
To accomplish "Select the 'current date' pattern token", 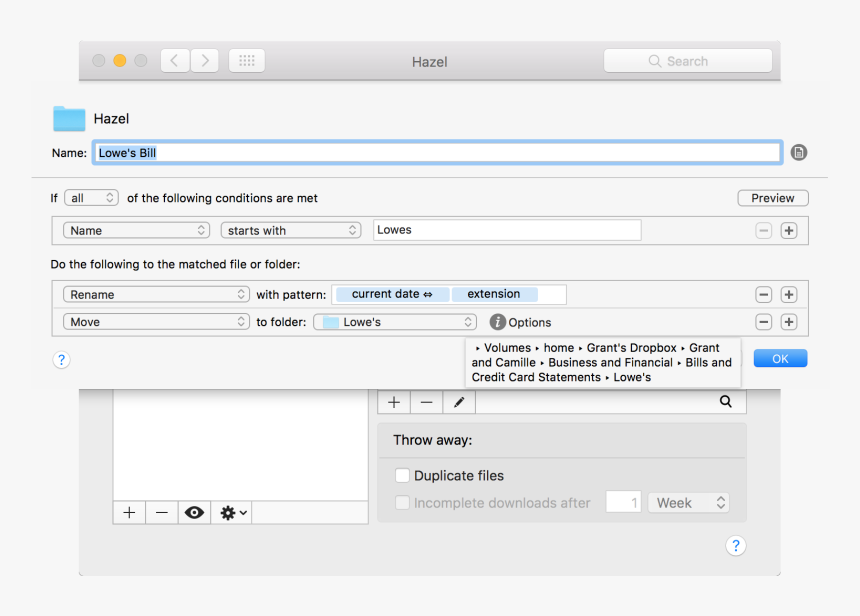I will coord(391,293).
